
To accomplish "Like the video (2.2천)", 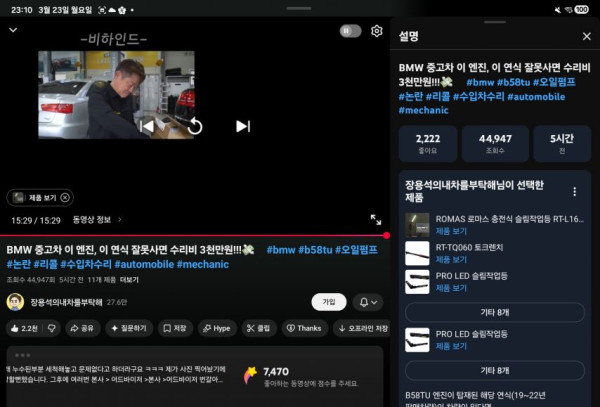I will pyautogui.click(x=24, y=328).
